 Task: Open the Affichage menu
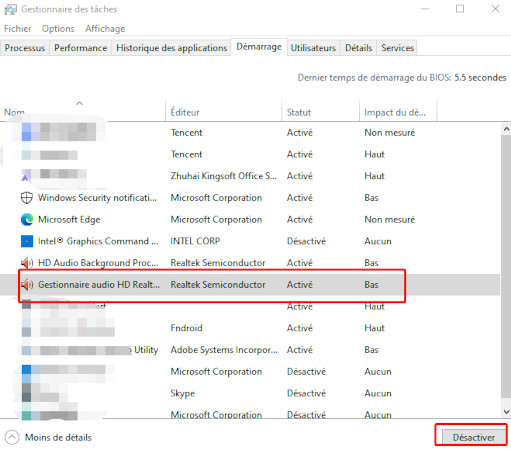pyautogui.click(x=105, y=29)
